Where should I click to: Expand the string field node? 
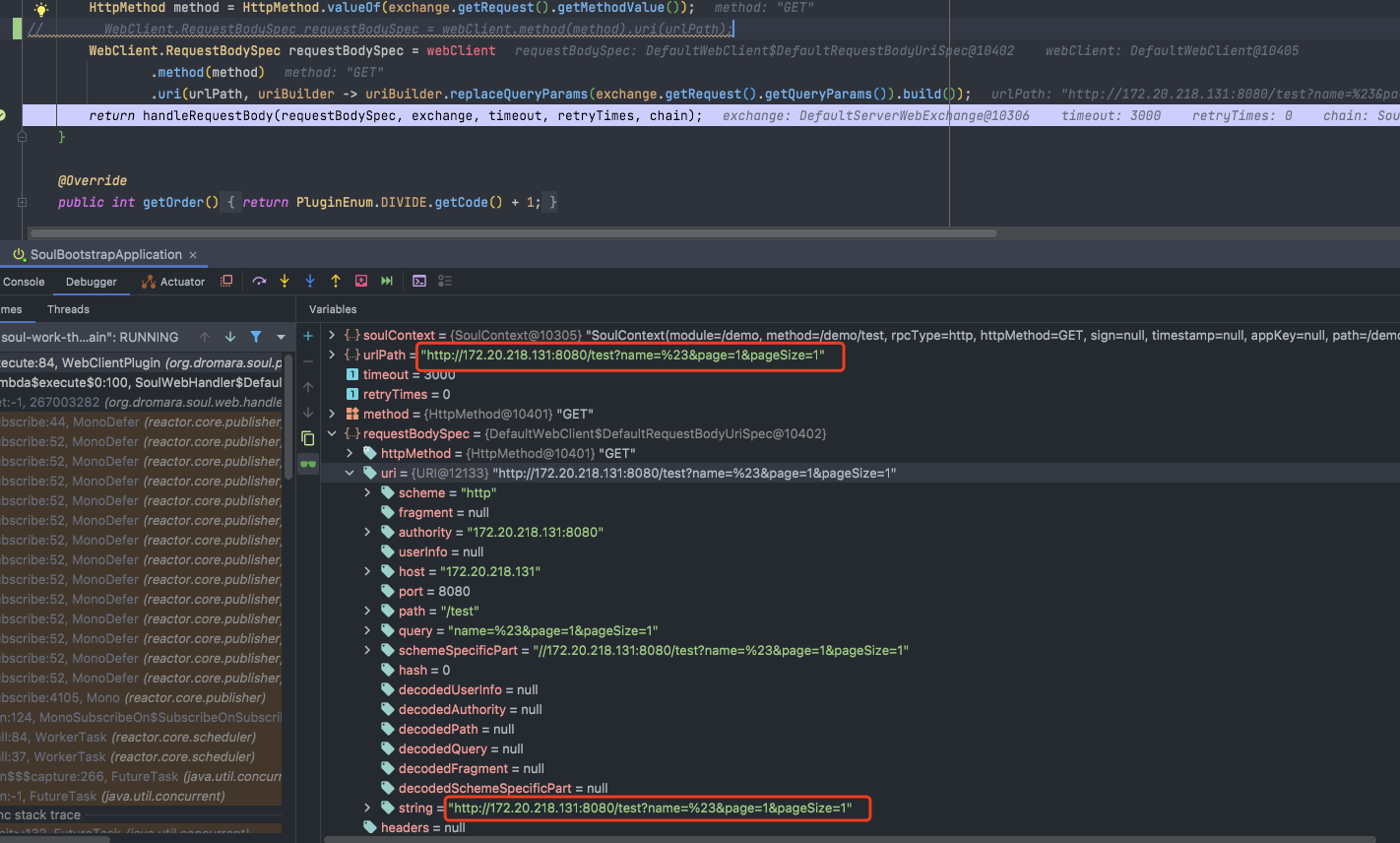(x=367, y=808)
